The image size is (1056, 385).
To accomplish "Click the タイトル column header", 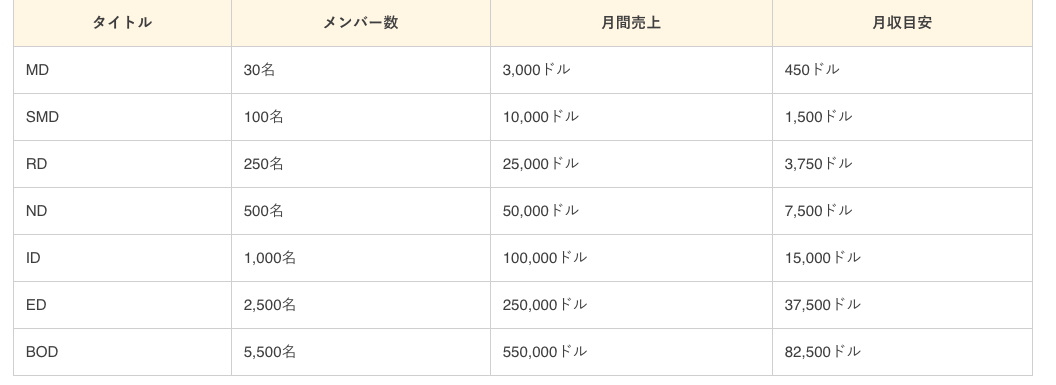I will pos(123,23).
